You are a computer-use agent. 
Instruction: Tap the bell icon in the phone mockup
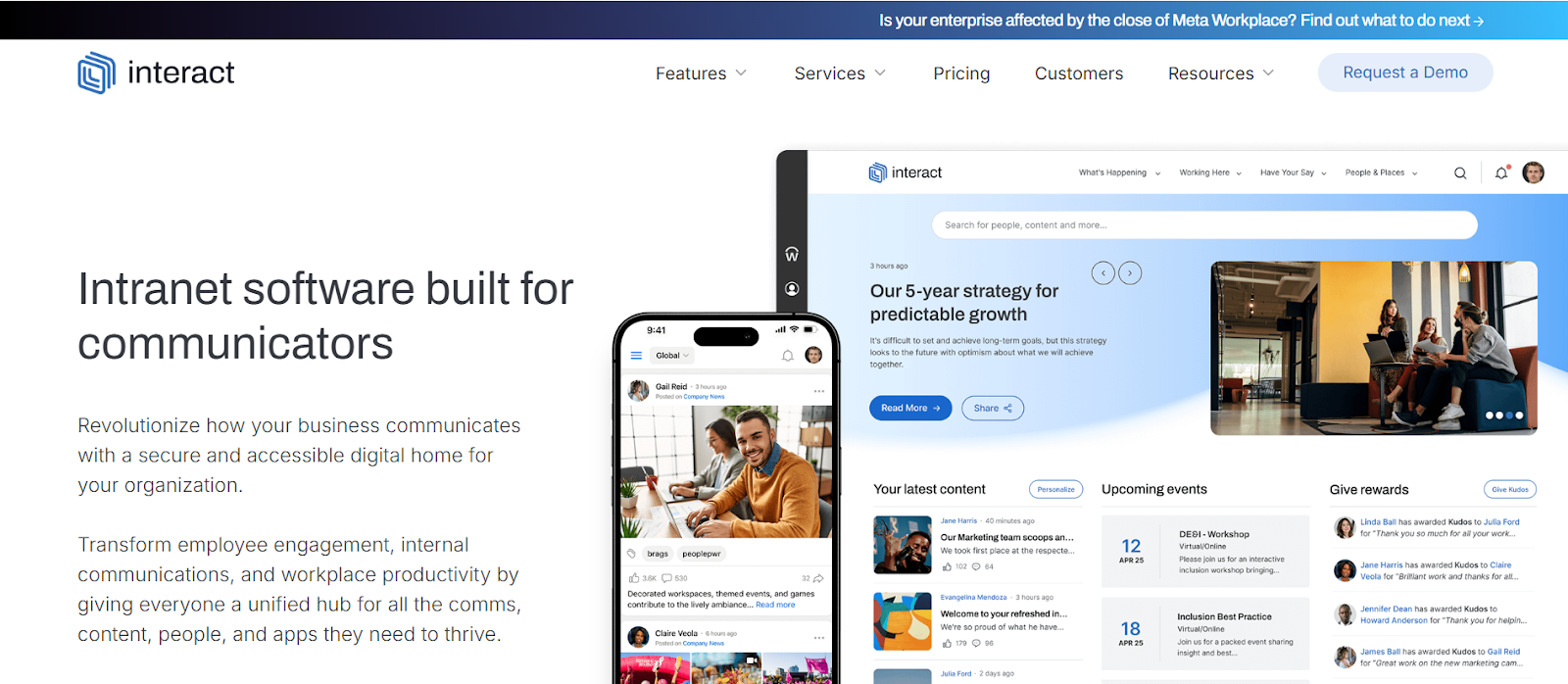pos(787,356)
